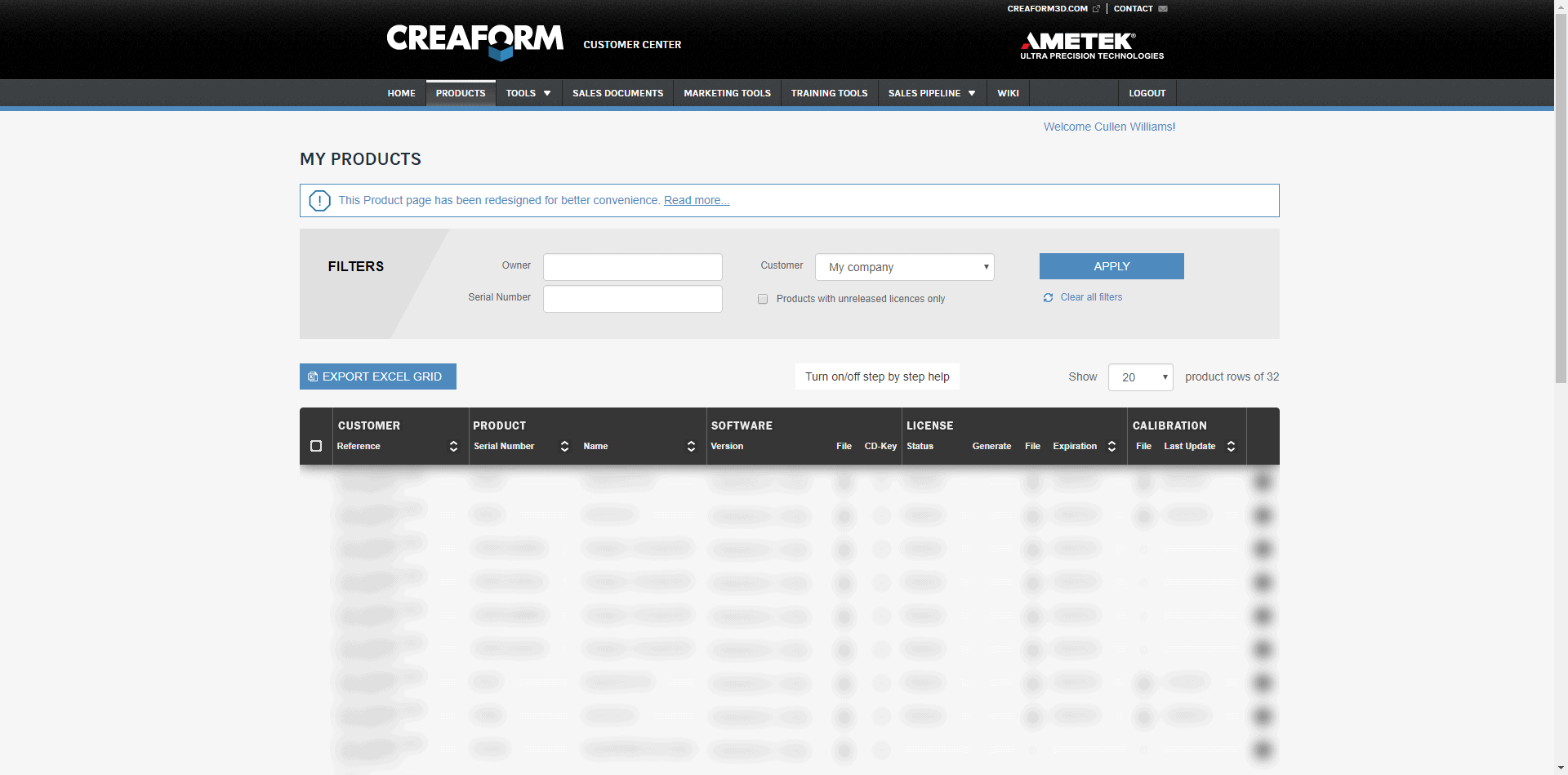1568x775 pixels.
Task: Open TRAINING TOOLS menu item
Action: [829, 93]
